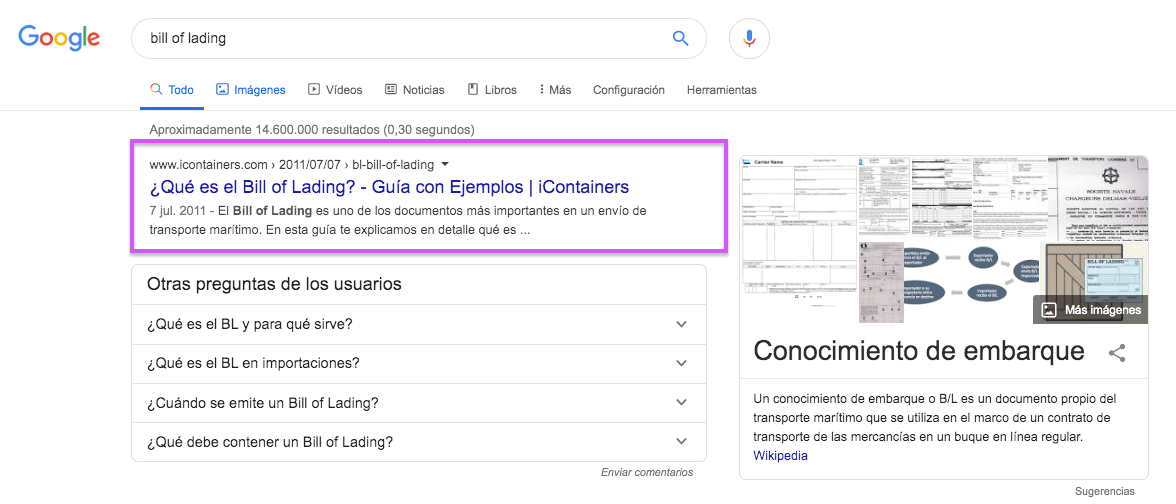1176x504 pixels.
Task: Switch to the Imágenes tab
Action: coord(250,90)
